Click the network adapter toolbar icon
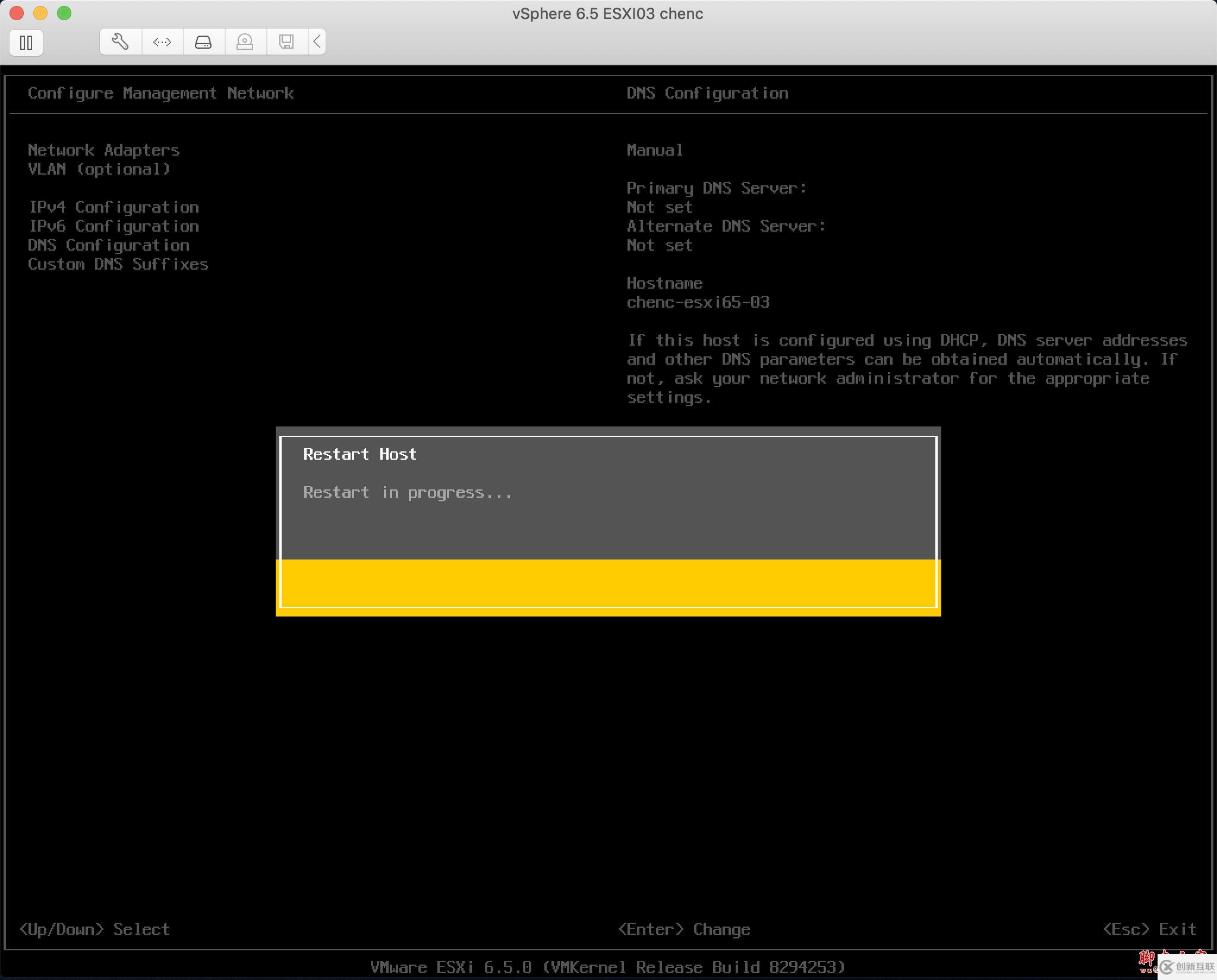This screenshot has width=1217, height=980. (162, 42)
